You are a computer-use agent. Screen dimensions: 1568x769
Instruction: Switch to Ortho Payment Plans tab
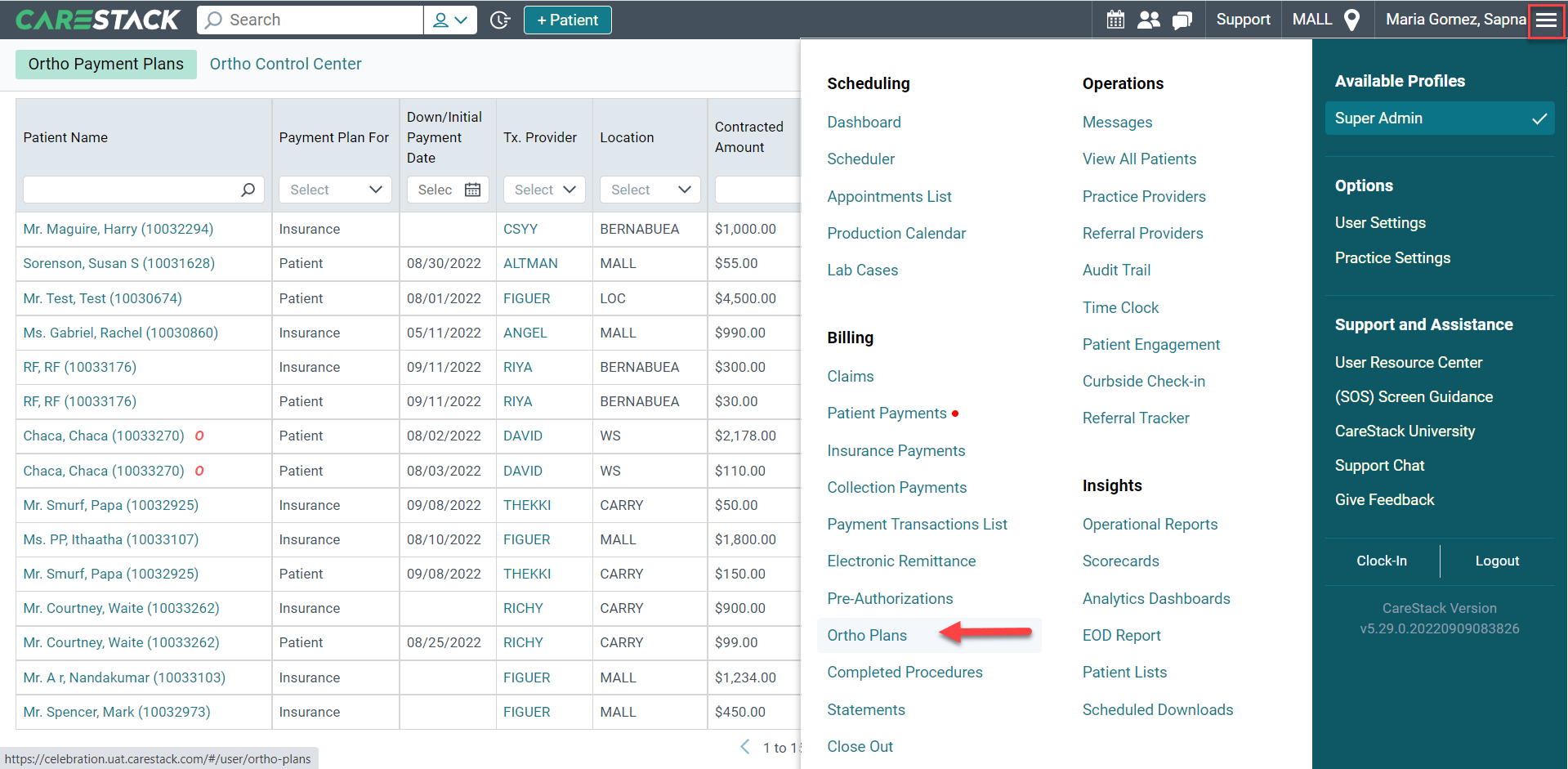coord(106,64)
